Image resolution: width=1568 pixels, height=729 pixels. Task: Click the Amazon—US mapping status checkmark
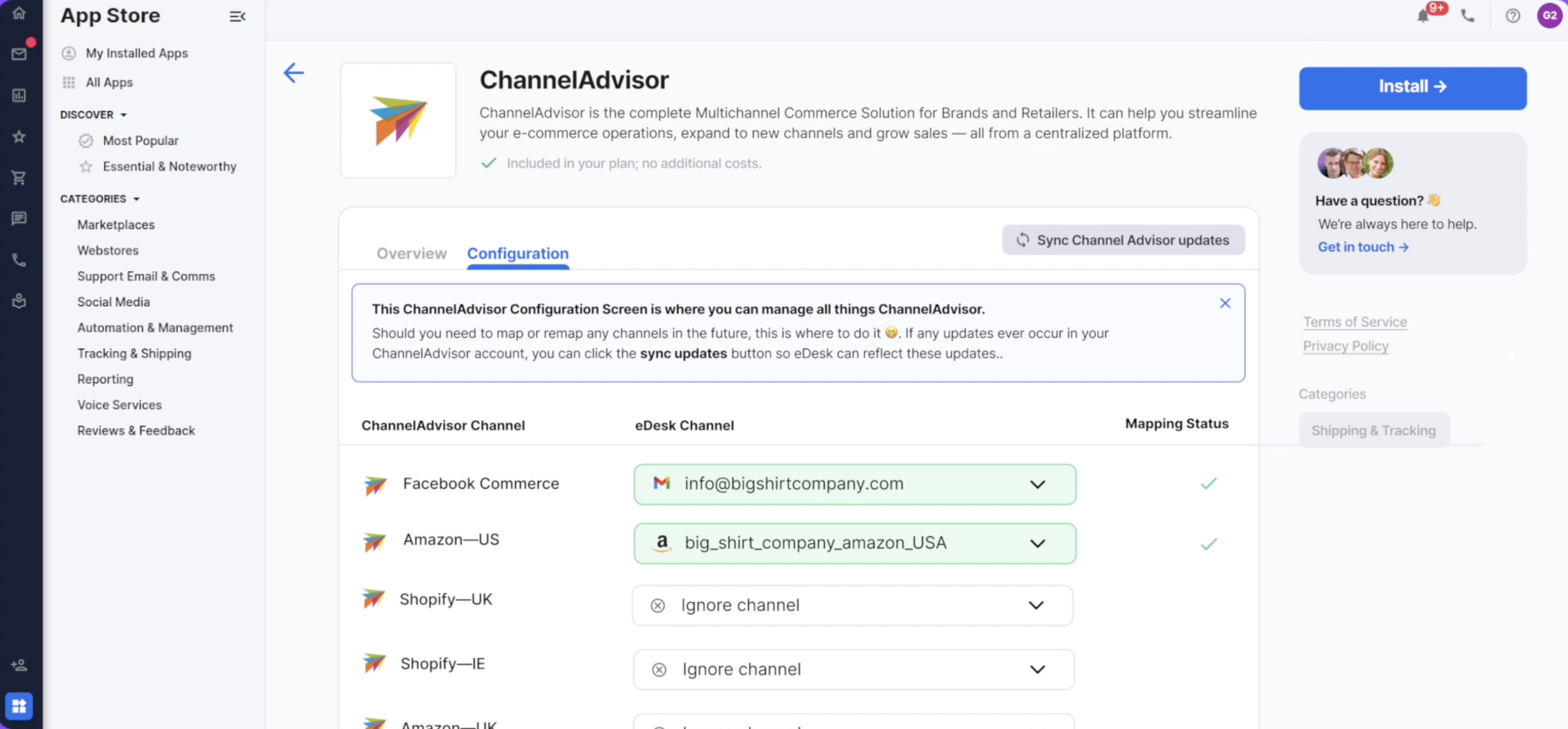tap(1209, 544)
